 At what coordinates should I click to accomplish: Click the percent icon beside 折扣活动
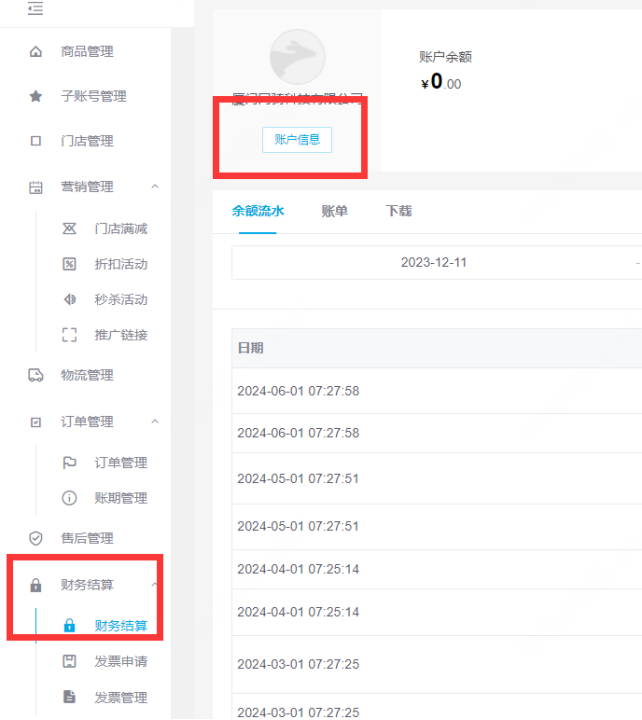coord(70,264)
